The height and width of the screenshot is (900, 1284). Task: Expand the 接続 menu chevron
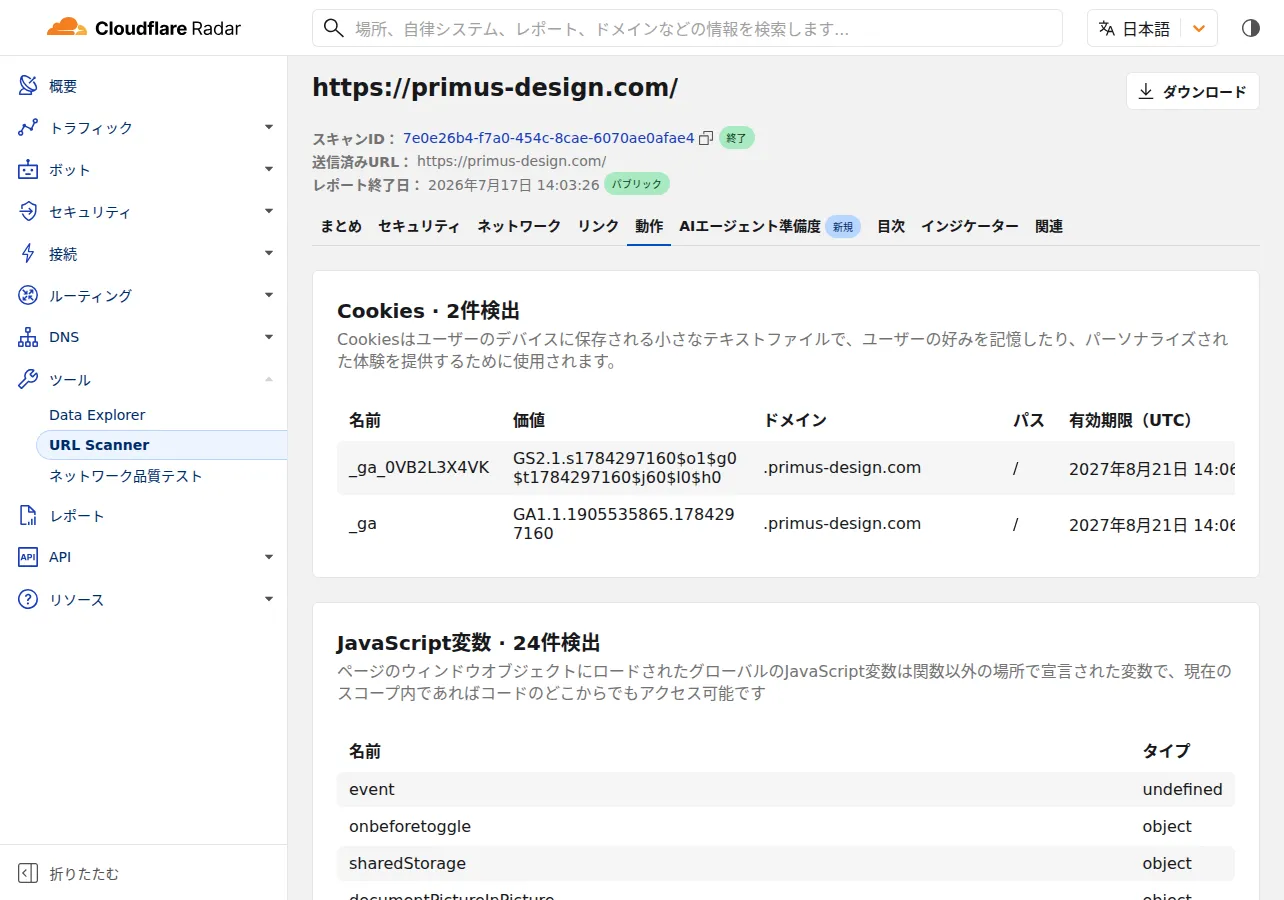click(x=269, y=254)
